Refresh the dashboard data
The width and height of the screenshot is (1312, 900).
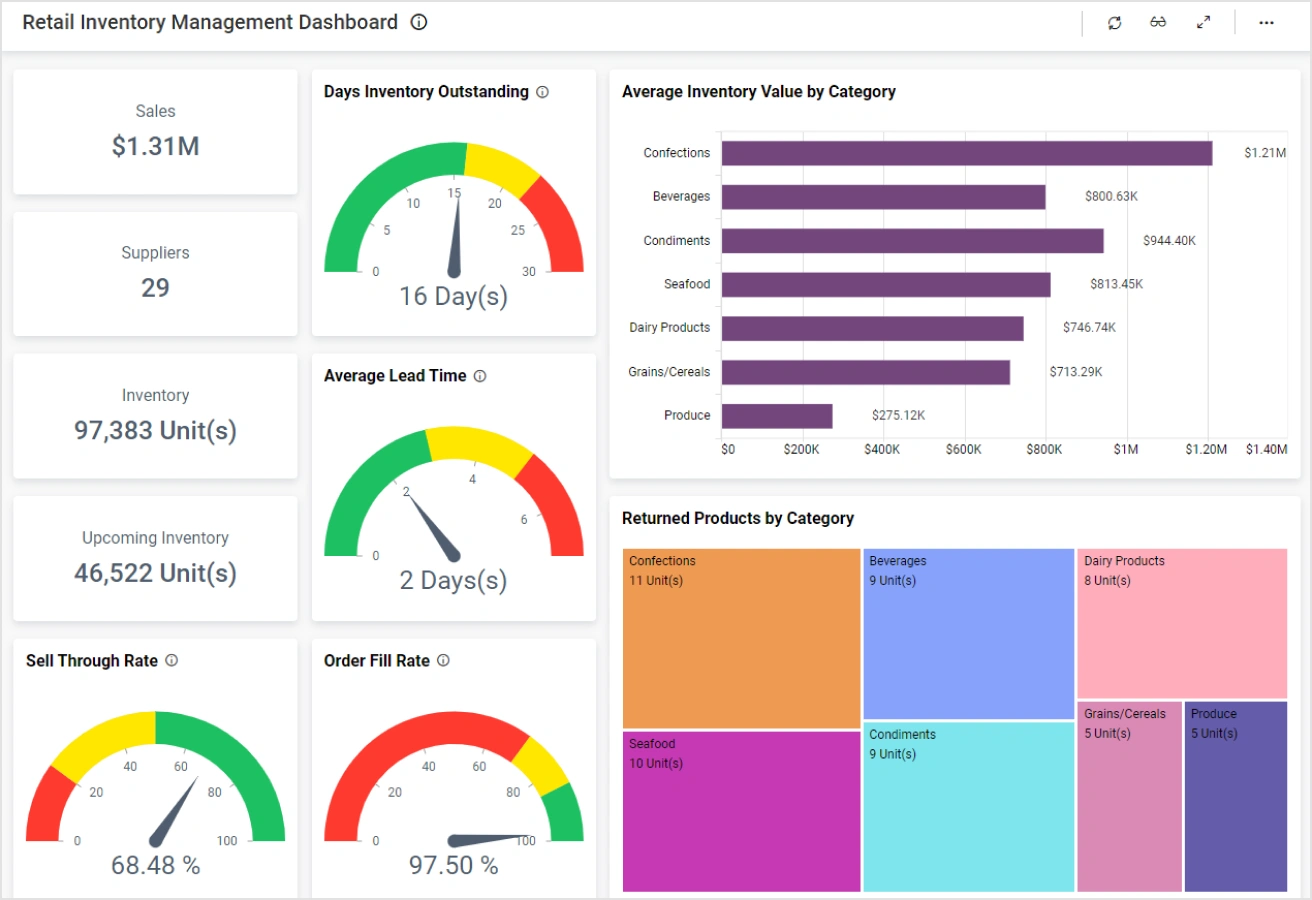coord(1114,23)
